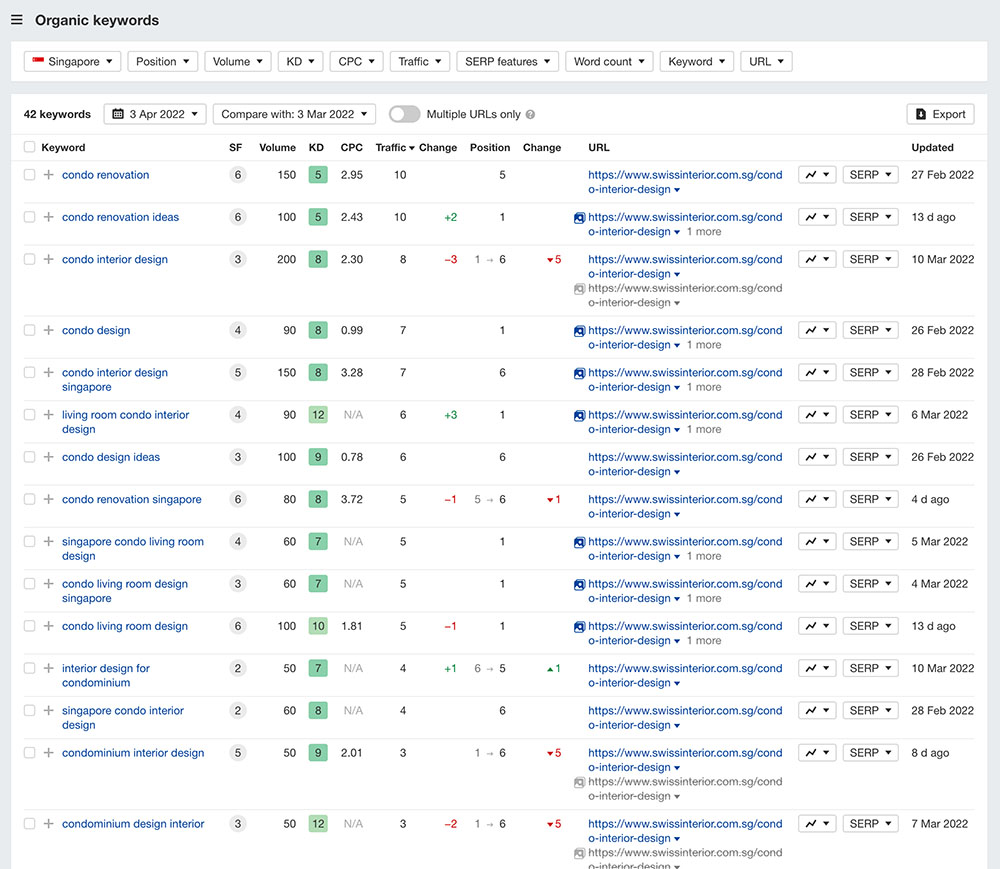Open the trend chart button for condo renovation
This screenshot has height=869, width=1000.
[816, 175]
